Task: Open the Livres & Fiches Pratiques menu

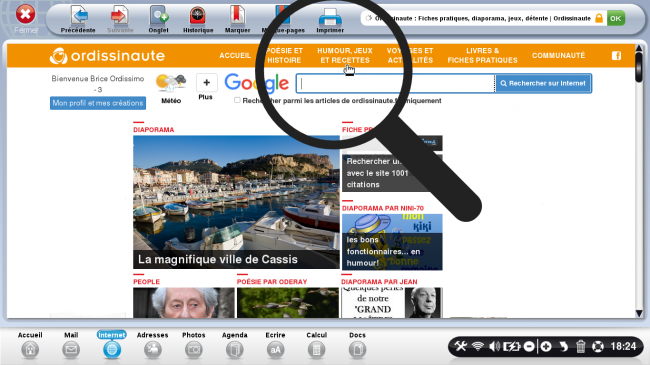Action: click(482, 55)
